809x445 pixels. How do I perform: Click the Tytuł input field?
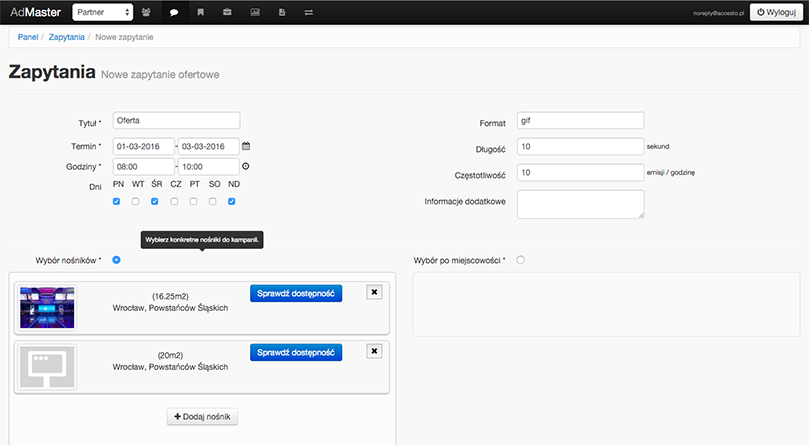click(176, 120)
